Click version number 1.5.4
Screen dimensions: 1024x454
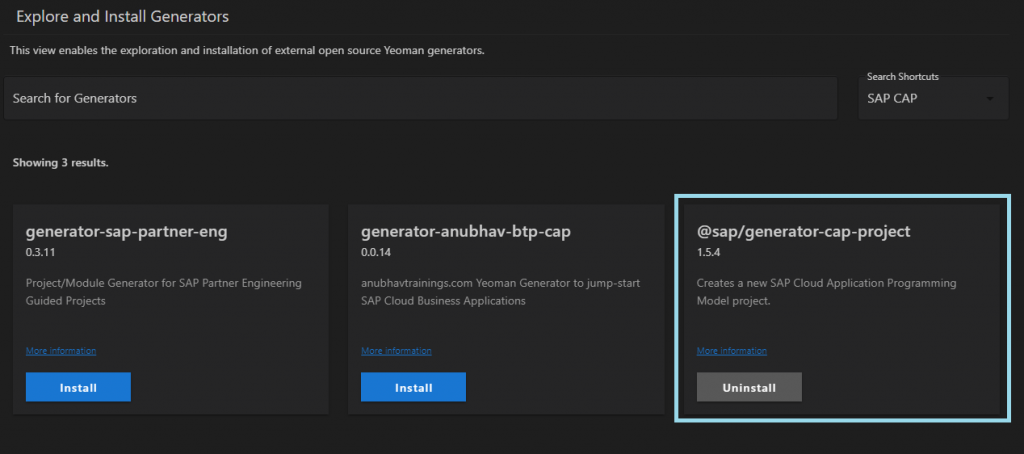pos(709,252)
